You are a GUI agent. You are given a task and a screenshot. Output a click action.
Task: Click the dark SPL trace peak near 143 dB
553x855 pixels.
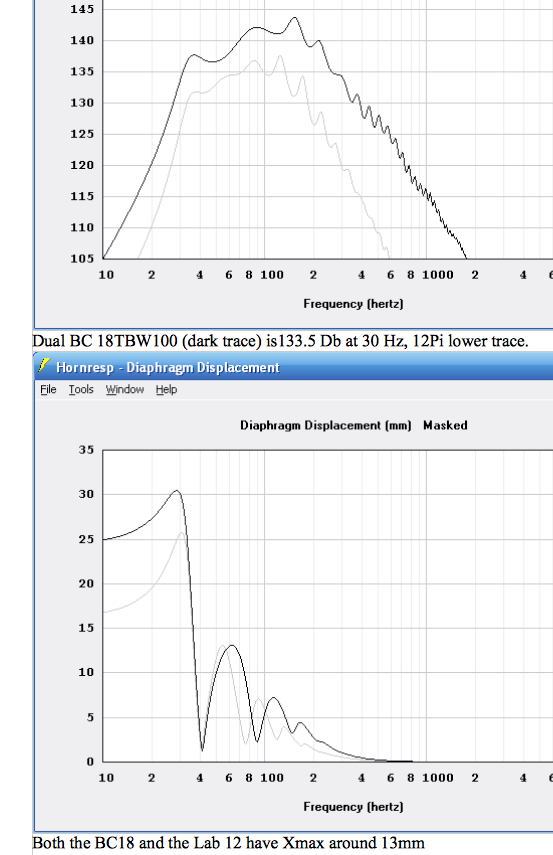click(x=294, y=18)
